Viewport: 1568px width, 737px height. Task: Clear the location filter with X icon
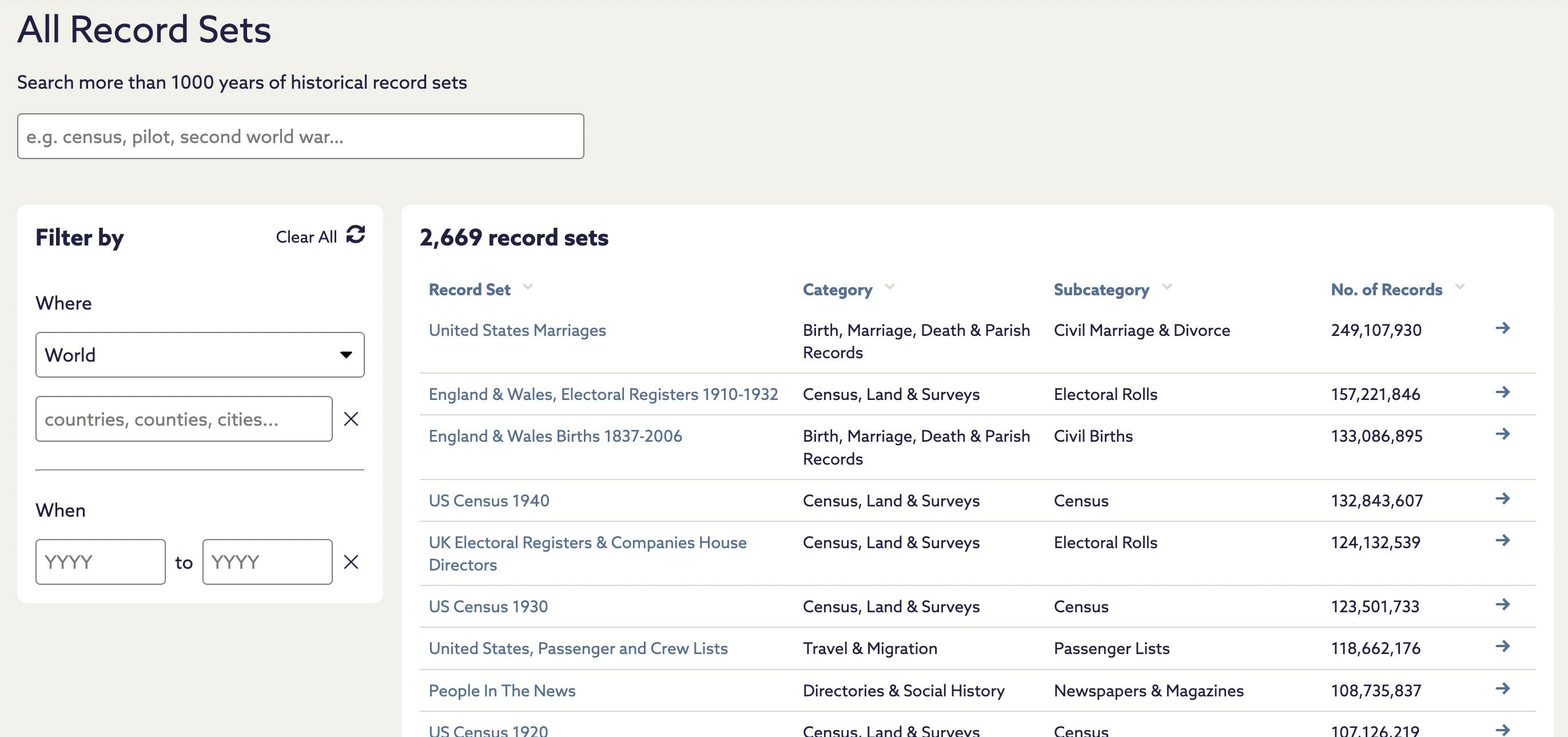point(351,419)
